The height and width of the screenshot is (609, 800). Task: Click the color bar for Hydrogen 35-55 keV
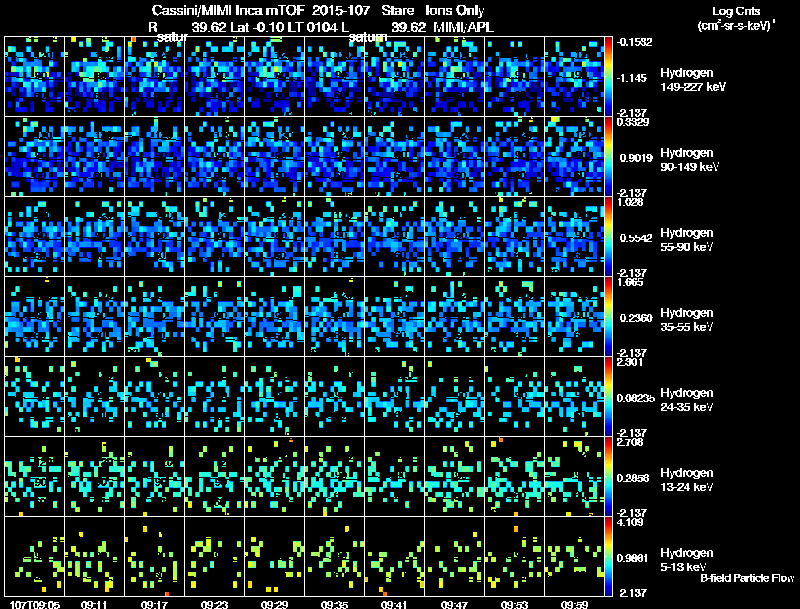pyautogui.click(x=608, y=317)
